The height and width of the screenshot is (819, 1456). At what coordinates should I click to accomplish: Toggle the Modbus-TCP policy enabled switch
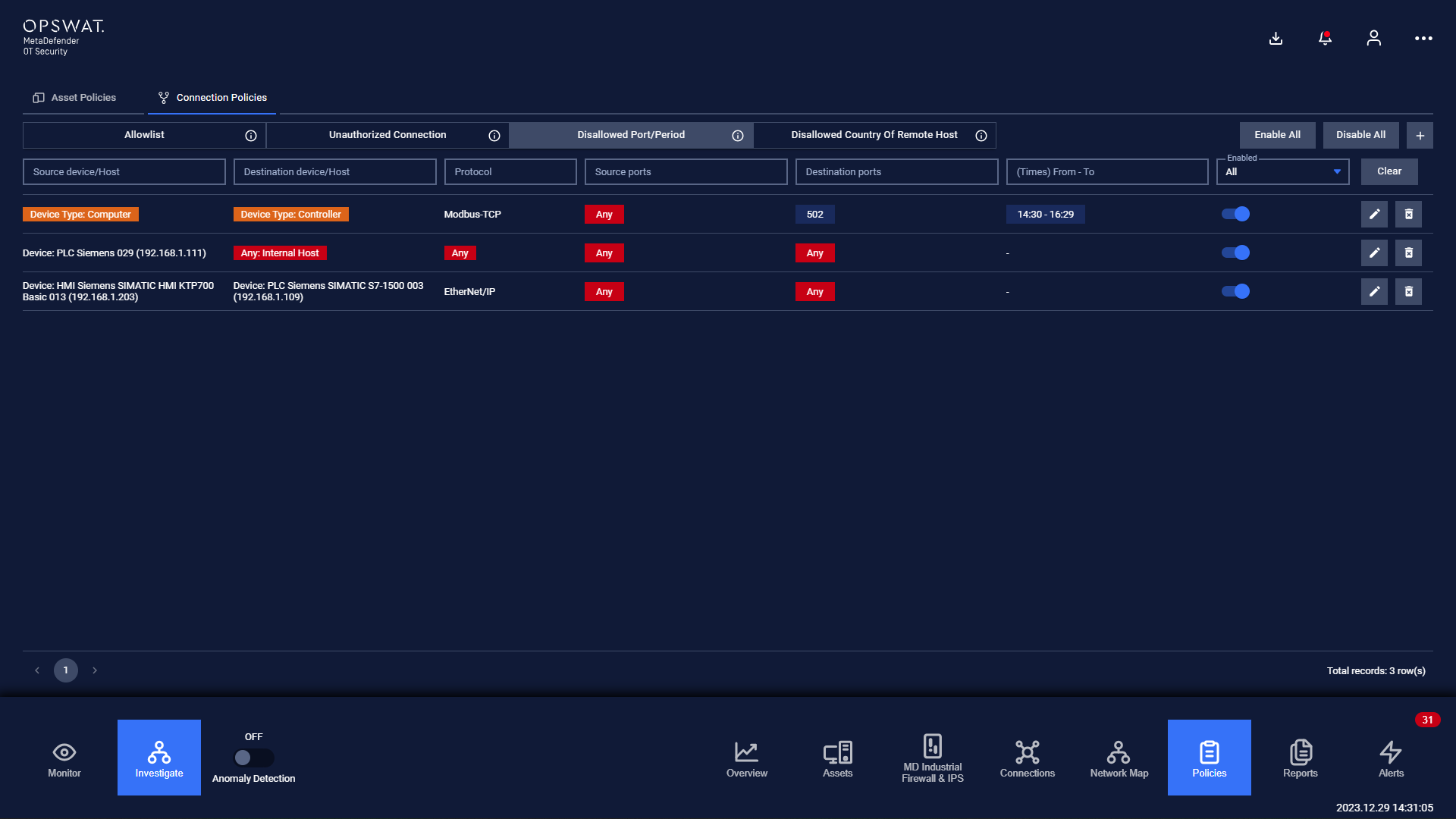click(x=1235, y=214)
